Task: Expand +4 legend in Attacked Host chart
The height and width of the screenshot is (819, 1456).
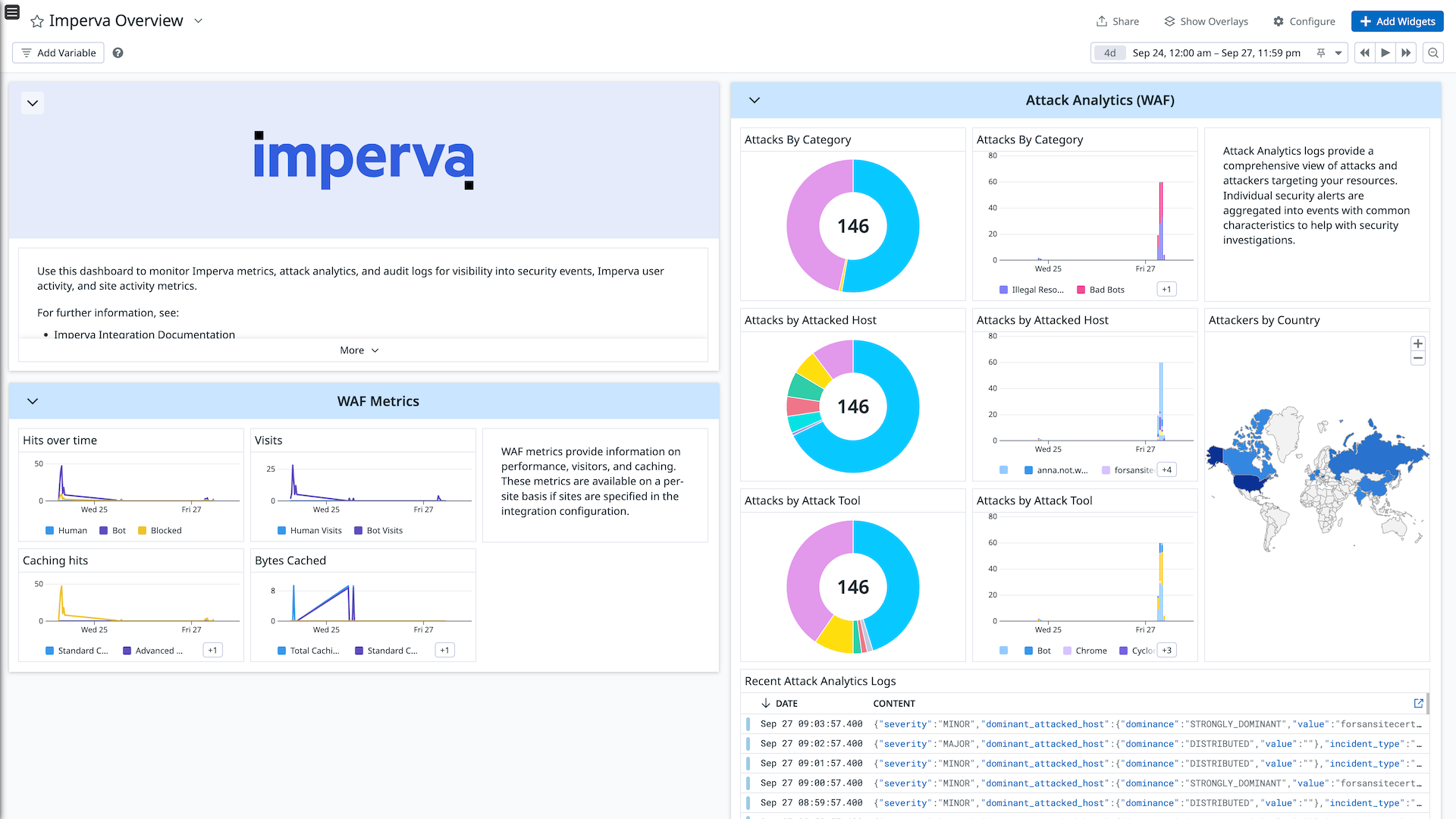Action: (x=1166, y=470)
